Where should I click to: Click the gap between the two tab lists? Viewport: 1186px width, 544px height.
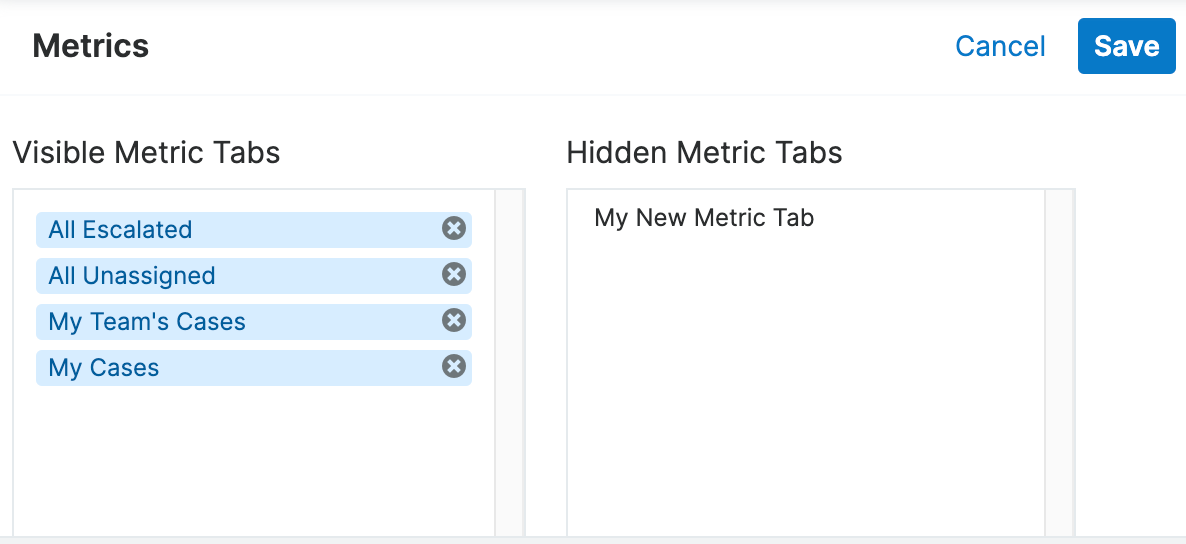[546, 360]
